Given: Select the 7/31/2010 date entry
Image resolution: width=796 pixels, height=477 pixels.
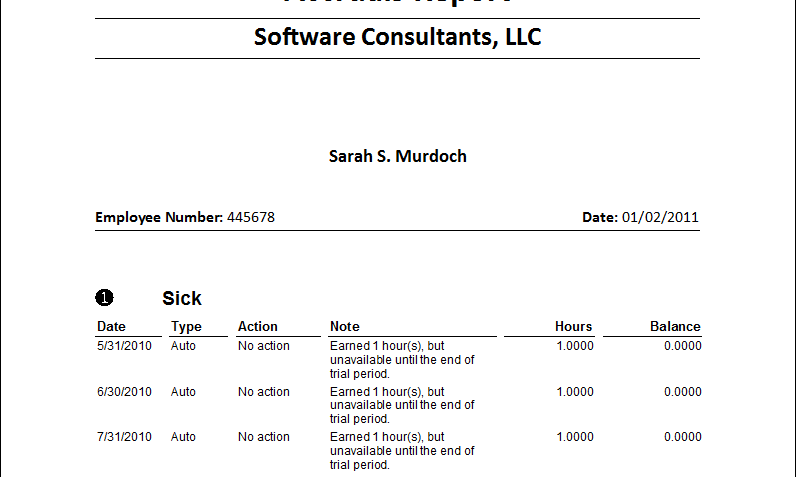Looking at the screenshot, I should pos(124,437).
